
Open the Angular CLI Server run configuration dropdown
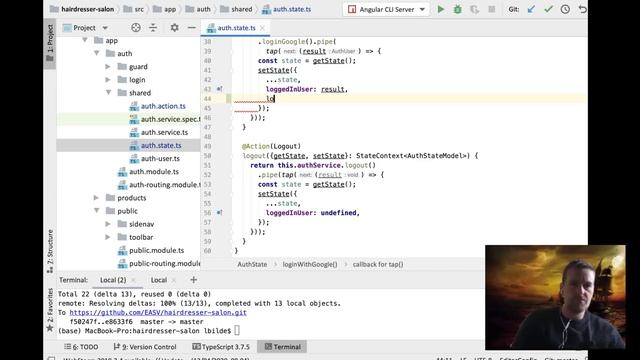pyautogui.click(x=386, y=9)
